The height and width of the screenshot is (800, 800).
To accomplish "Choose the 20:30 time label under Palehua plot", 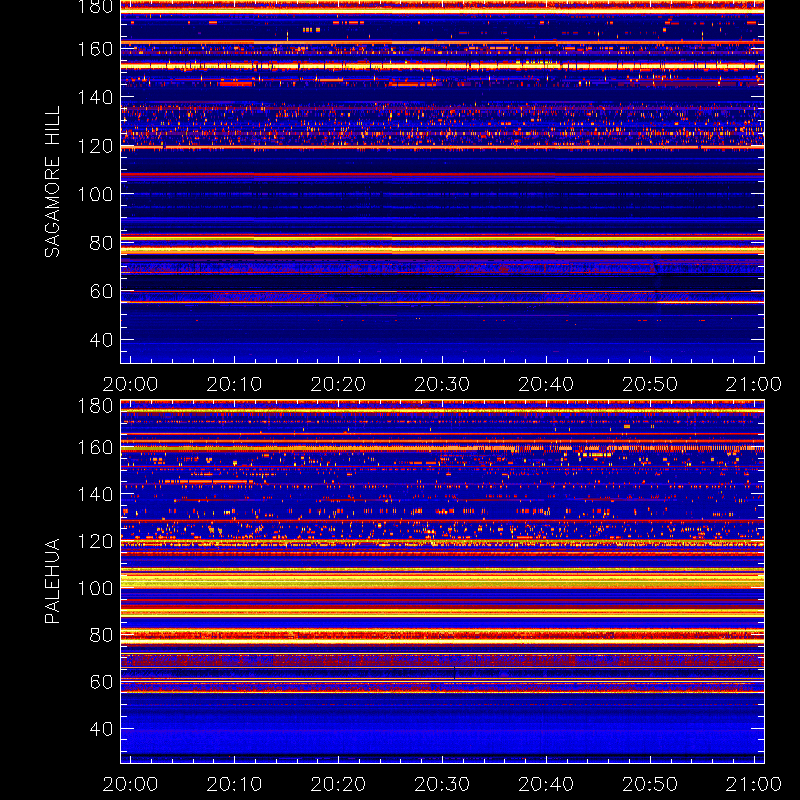I will pos(442,784).
